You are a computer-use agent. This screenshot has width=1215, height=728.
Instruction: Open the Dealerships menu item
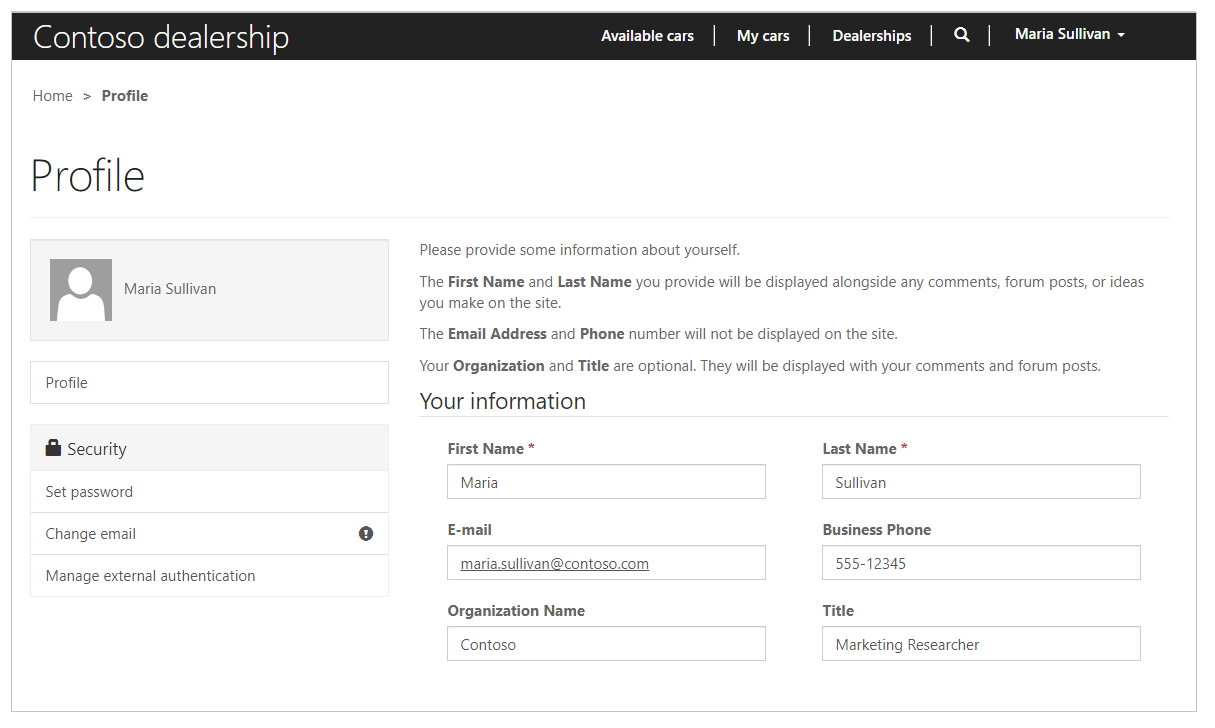tap(872, 36)
